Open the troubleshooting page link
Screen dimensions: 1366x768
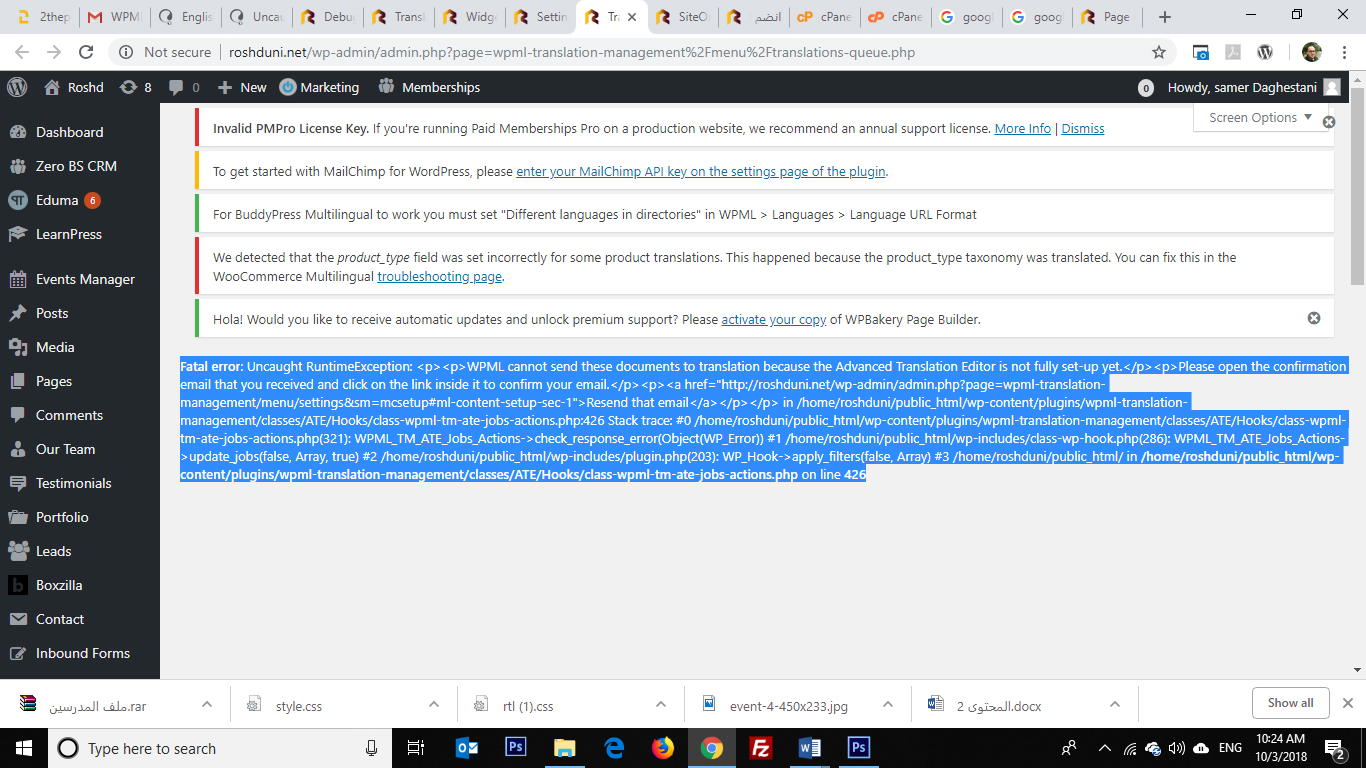[x=439, y=276]
